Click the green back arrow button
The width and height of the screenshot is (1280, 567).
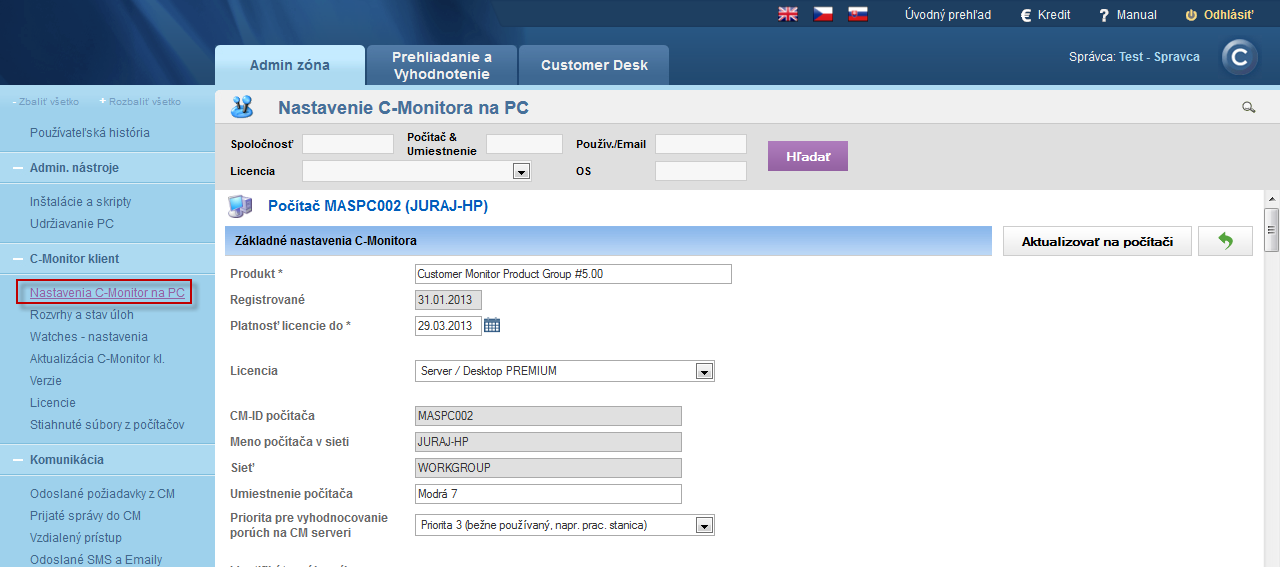[x=1225, y=241]
